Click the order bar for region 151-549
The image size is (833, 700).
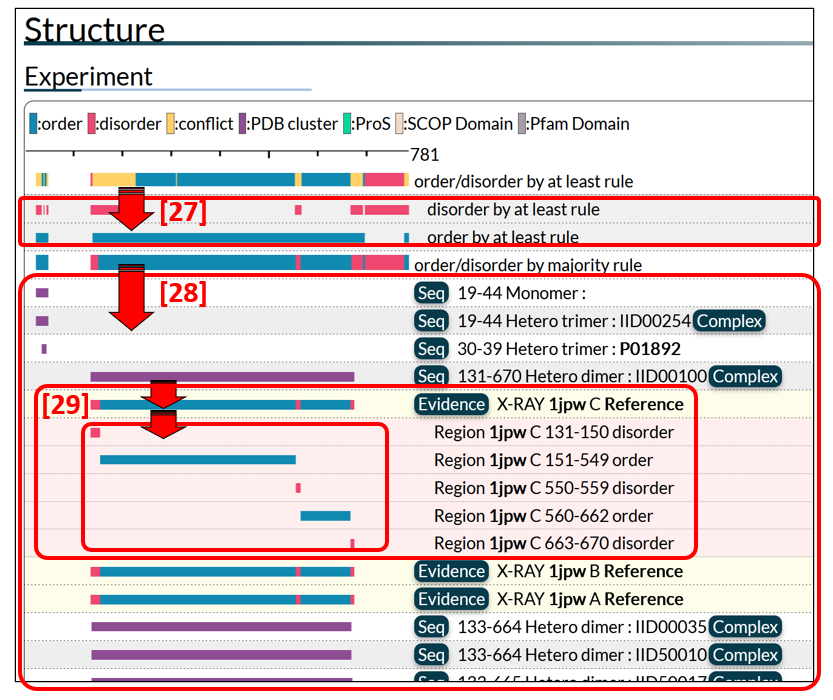click(x=197, y=460)
